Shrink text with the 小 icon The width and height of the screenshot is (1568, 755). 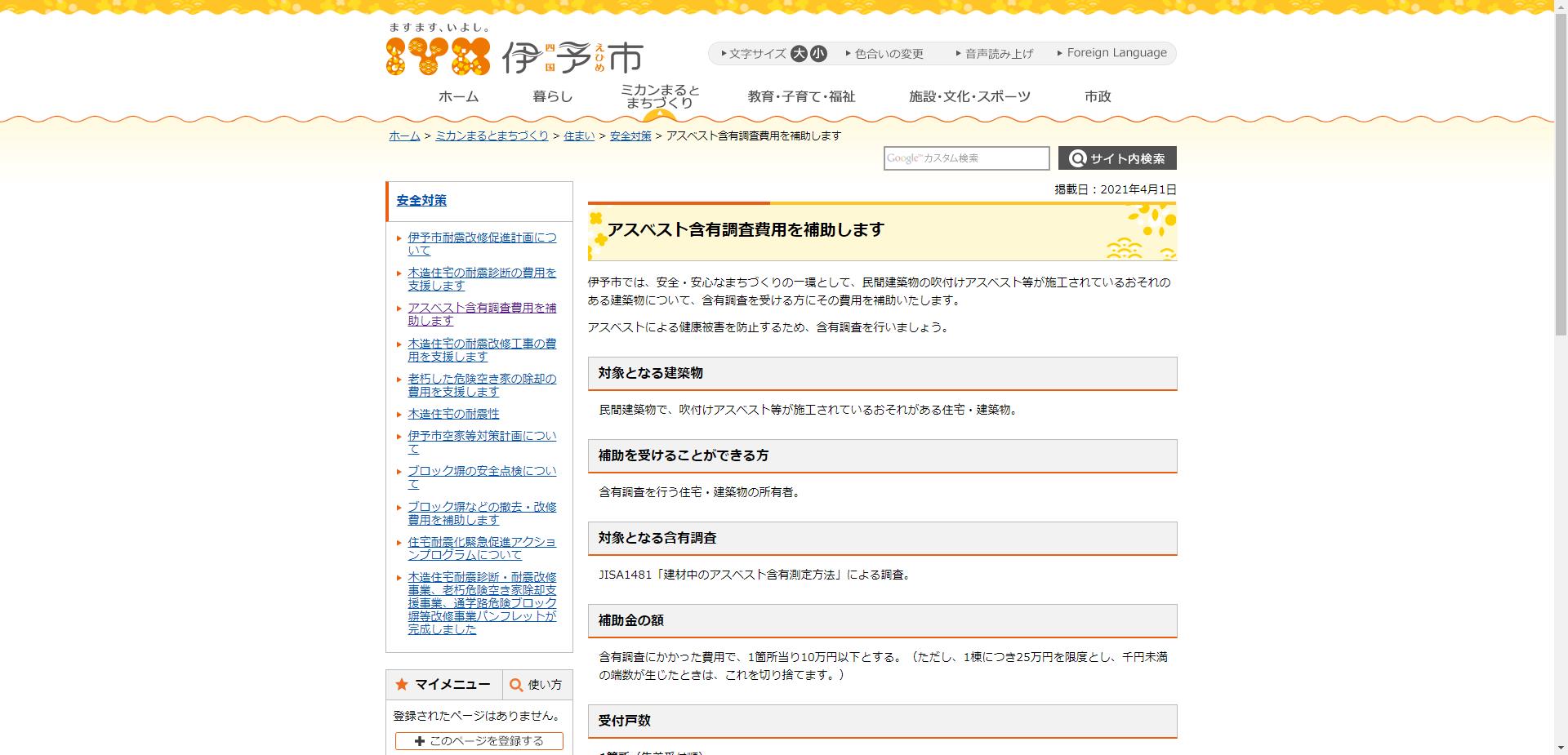point(817,53)
